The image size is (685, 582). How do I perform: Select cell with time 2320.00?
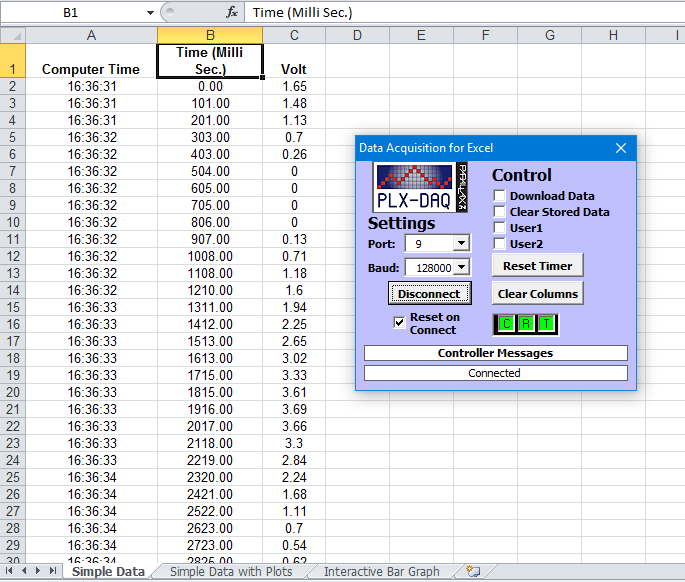pos(210,477)
